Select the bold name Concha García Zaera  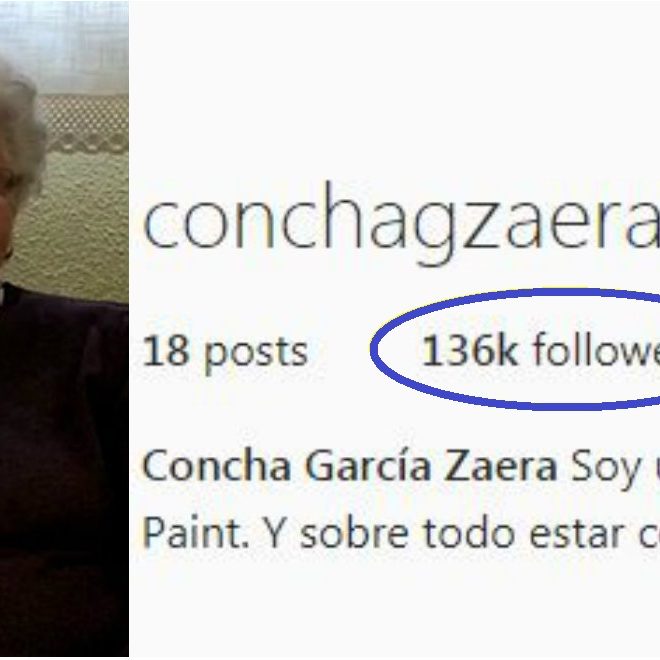coord(350,466)
